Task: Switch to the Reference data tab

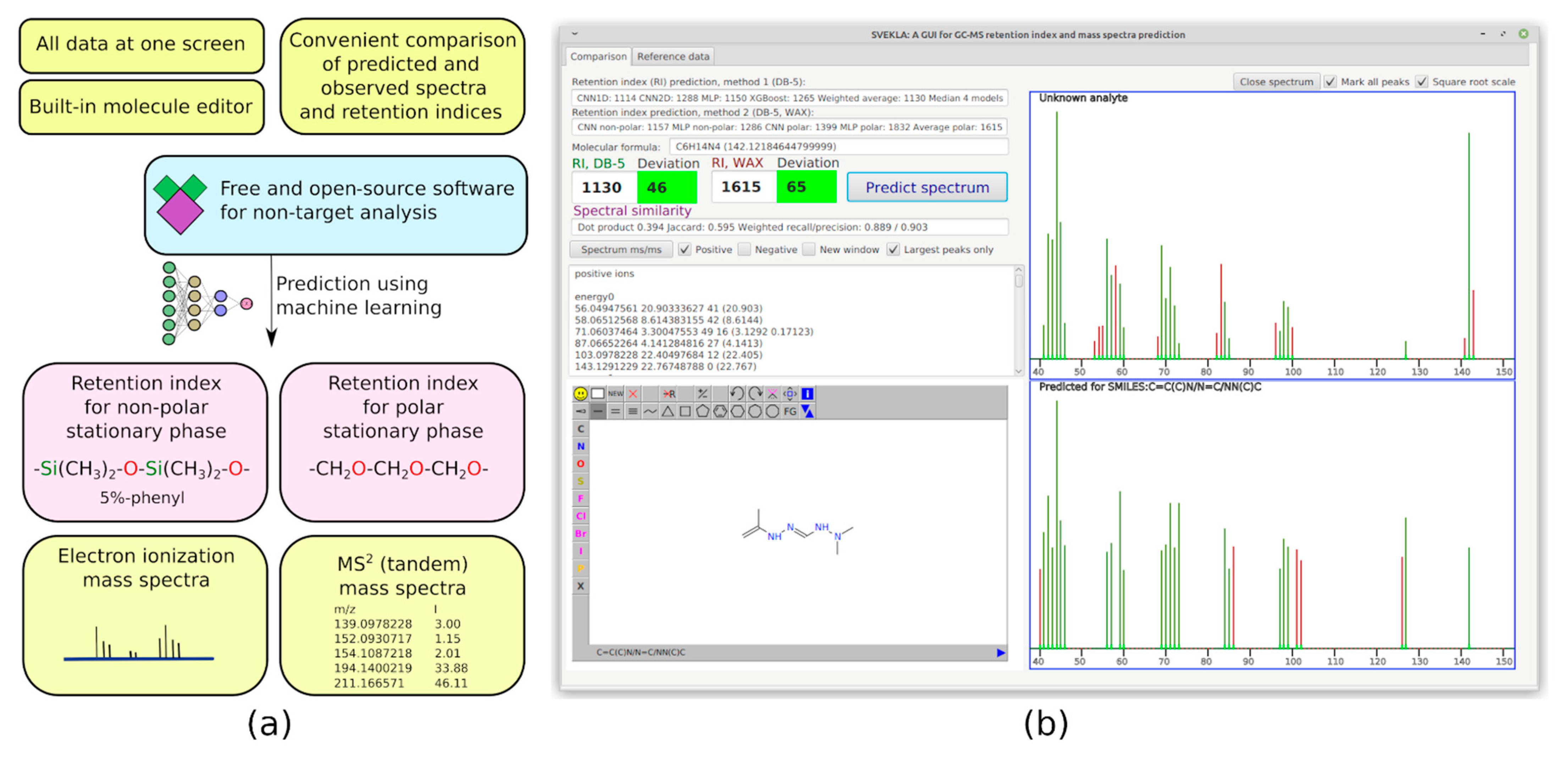Action: (672, 56)
